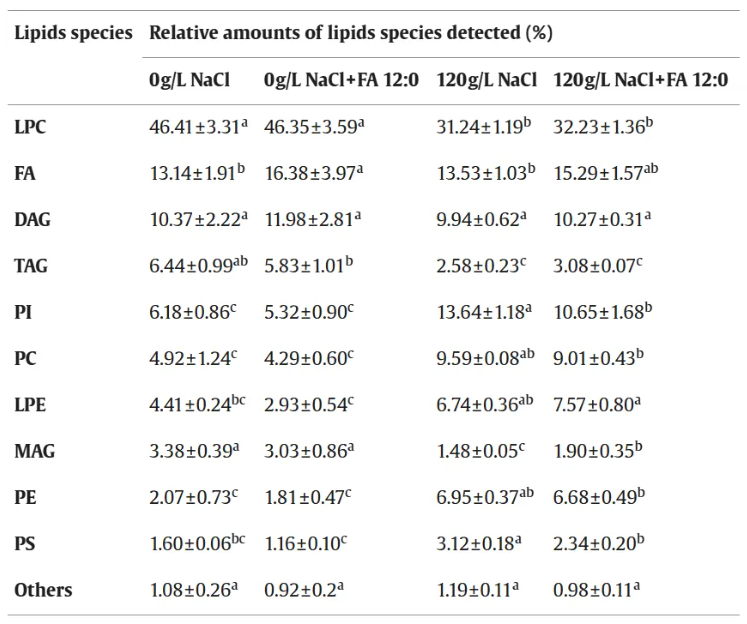Click the TAG row label
747x624 pixels.
tap(31, 266)
